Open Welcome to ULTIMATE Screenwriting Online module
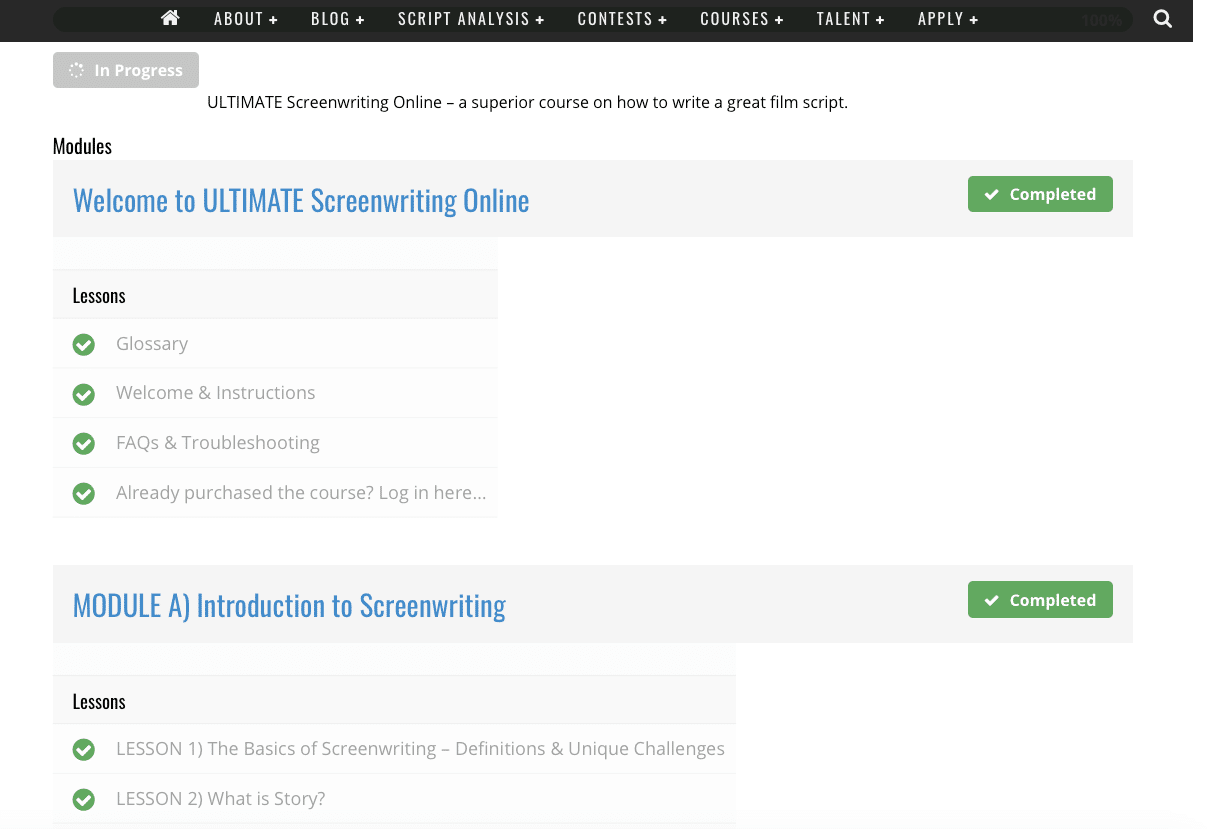 coord(301,200)
